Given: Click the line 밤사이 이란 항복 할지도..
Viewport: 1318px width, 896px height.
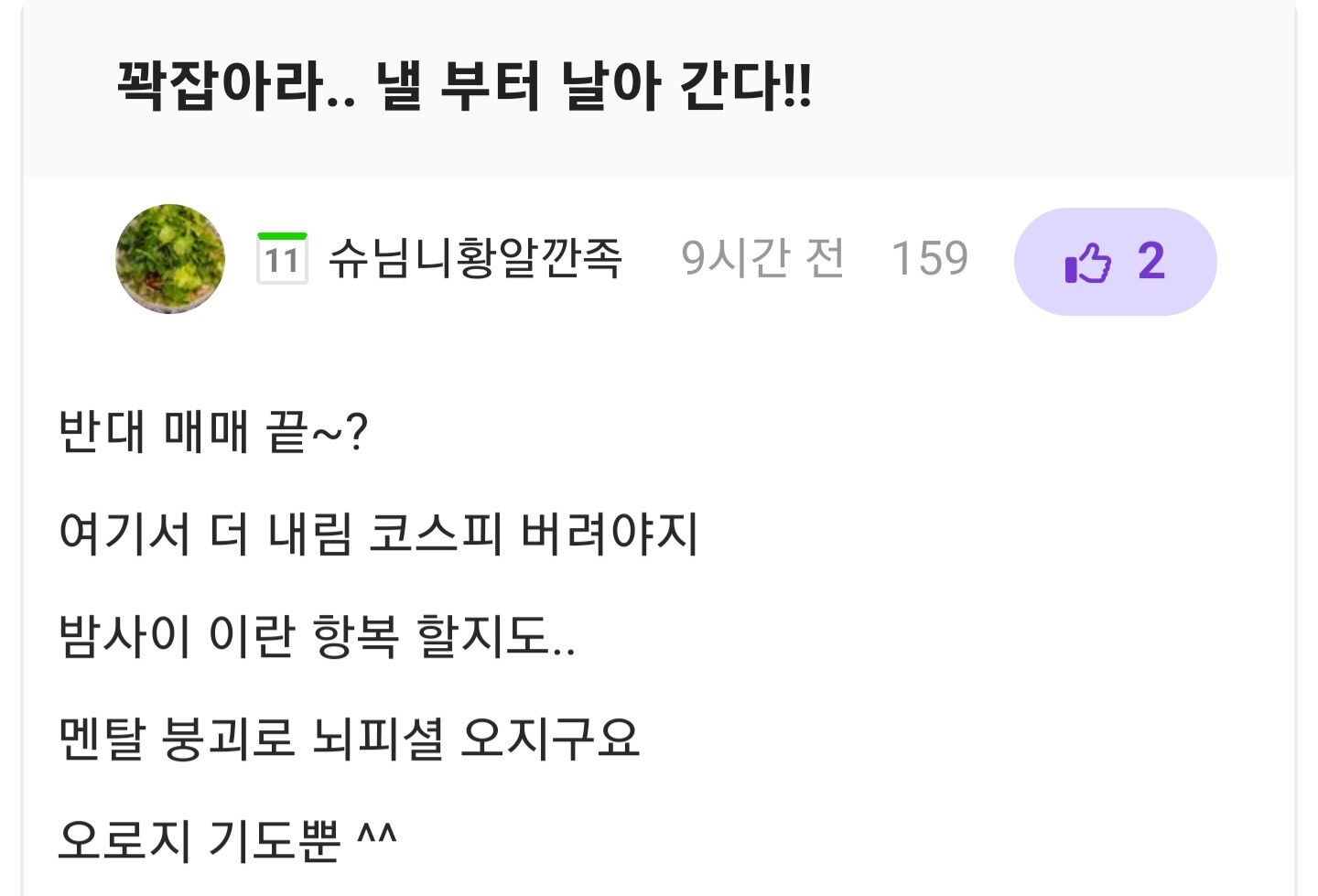Looking at the screenshot, I should [x=317, y=636].
